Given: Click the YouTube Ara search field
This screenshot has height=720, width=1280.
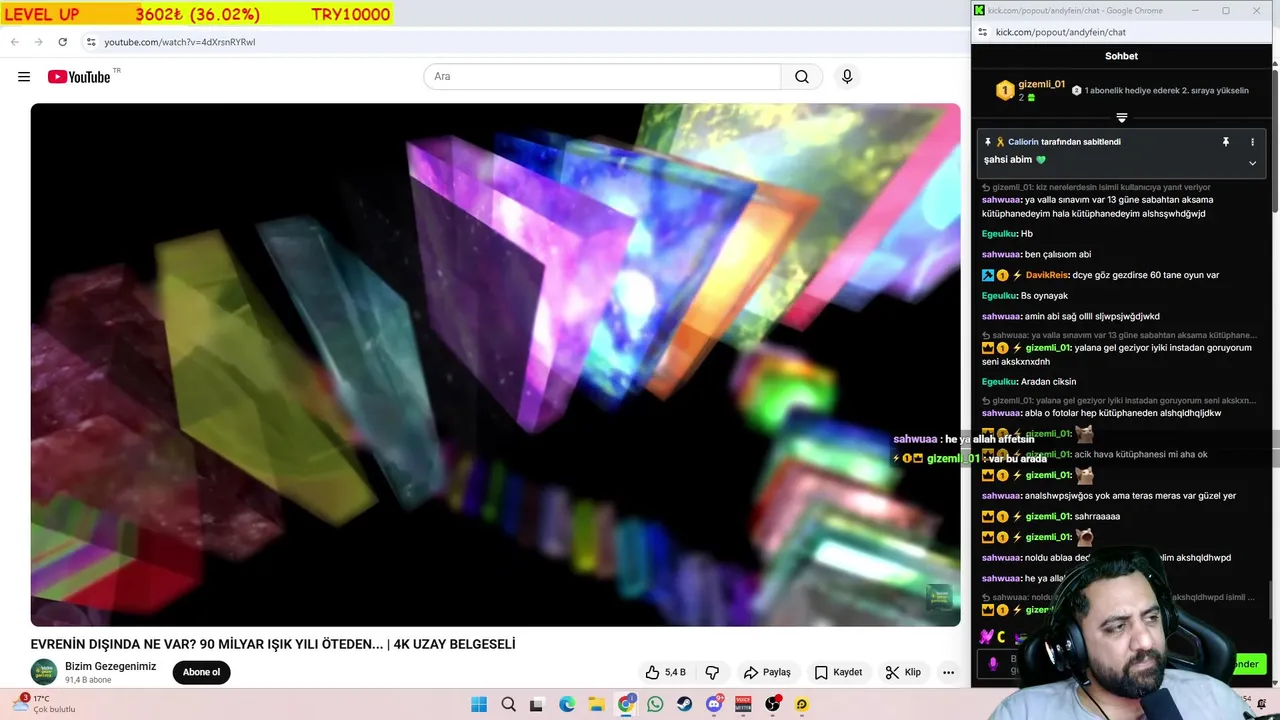Looking at the screenshot, I should (602, 77).
